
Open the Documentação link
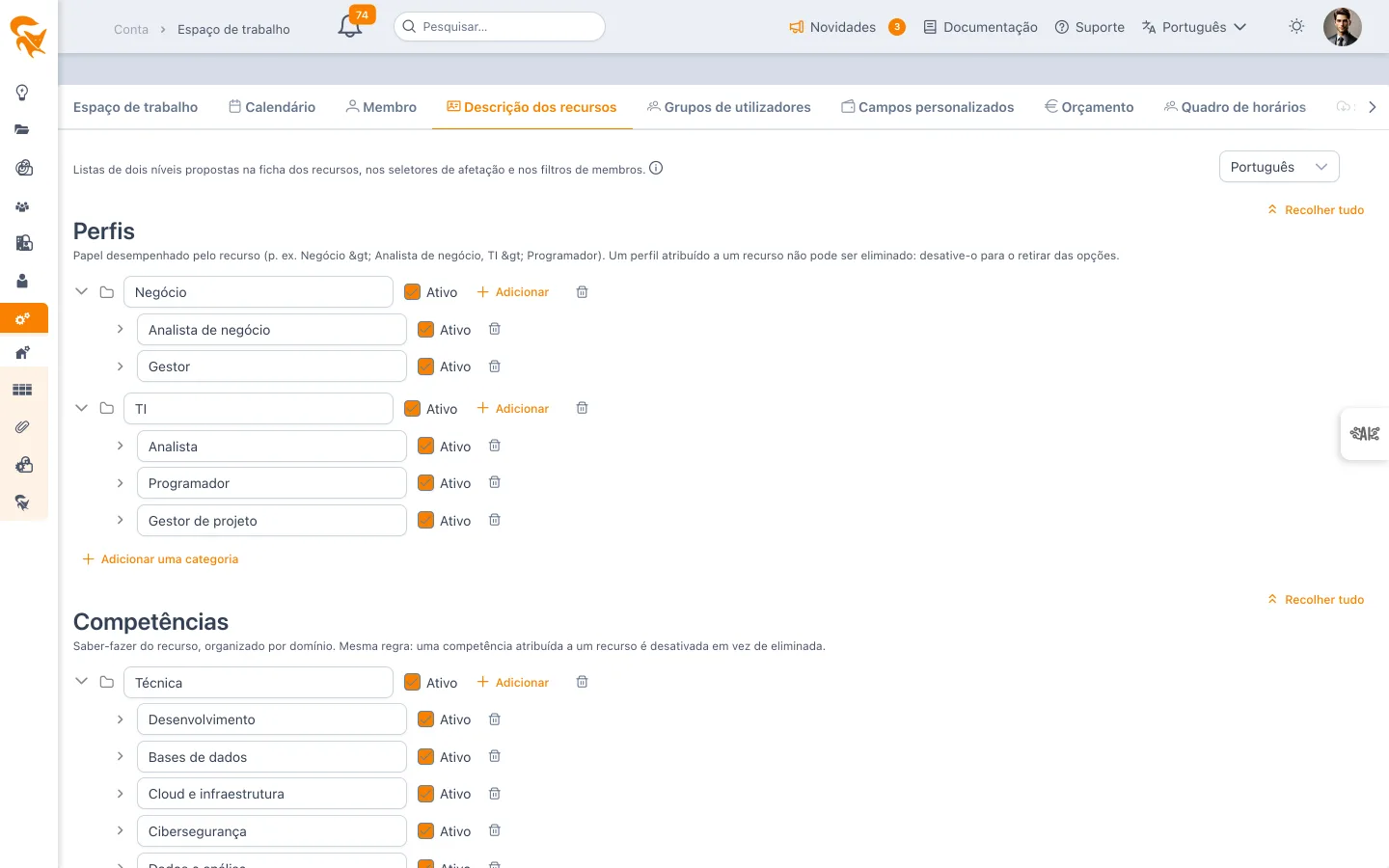pos(981,27)
